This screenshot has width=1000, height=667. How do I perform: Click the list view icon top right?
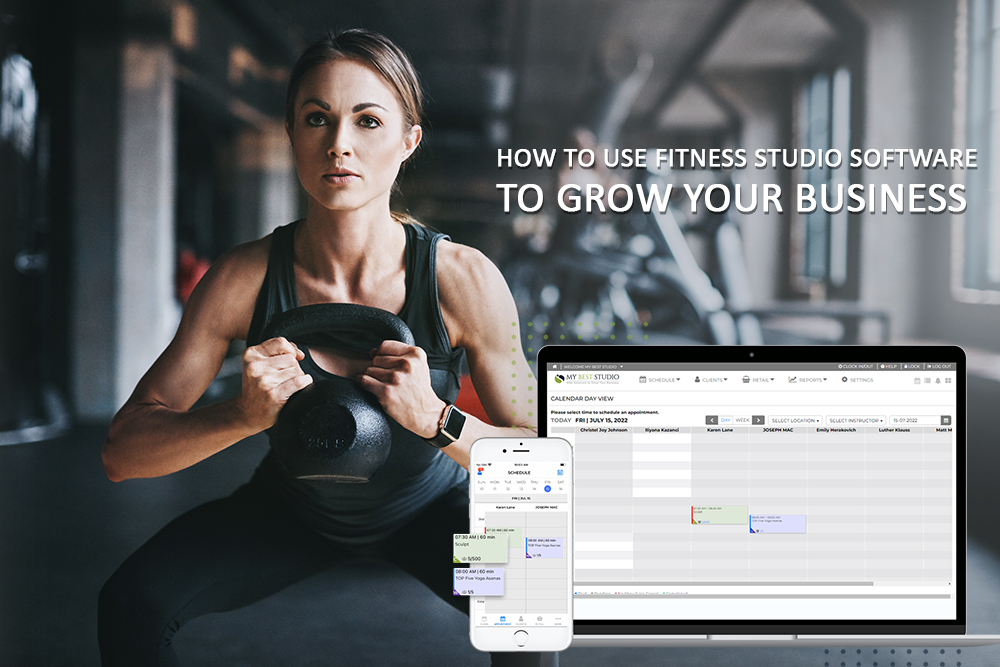click(927, 381)
